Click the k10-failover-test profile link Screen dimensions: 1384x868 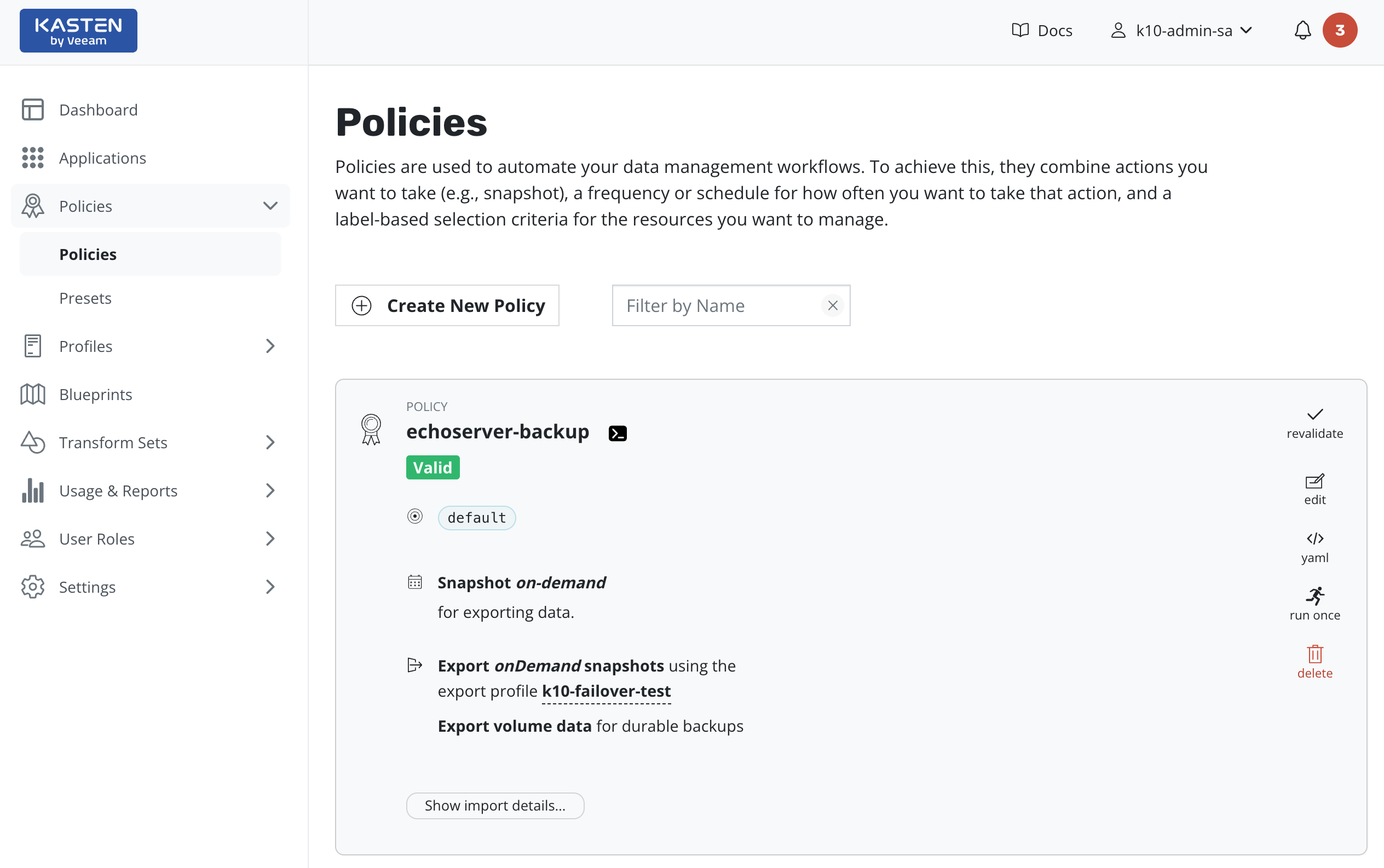point(606,691)
